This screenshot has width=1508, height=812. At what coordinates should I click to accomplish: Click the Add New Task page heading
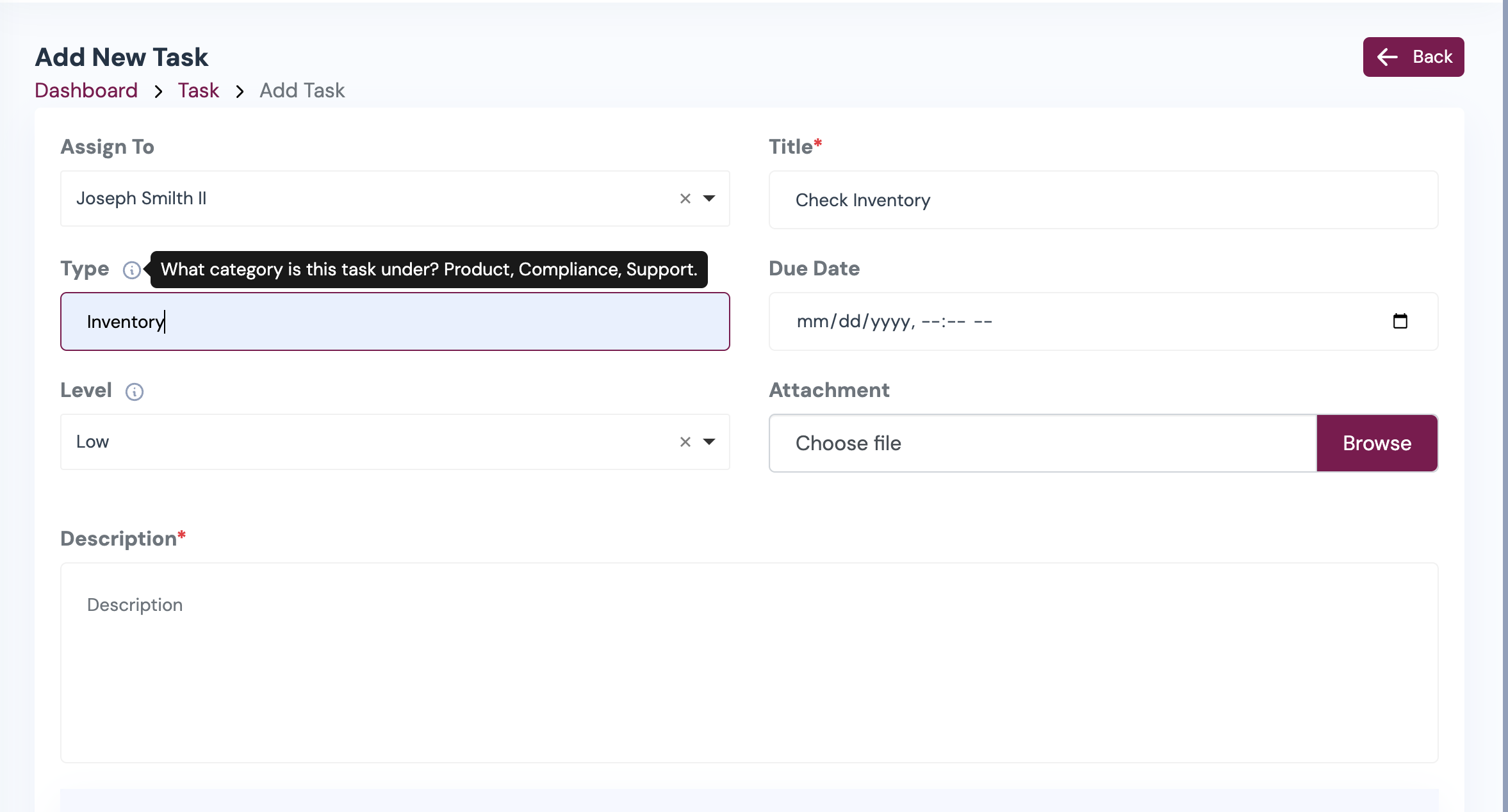coord(121,56)
